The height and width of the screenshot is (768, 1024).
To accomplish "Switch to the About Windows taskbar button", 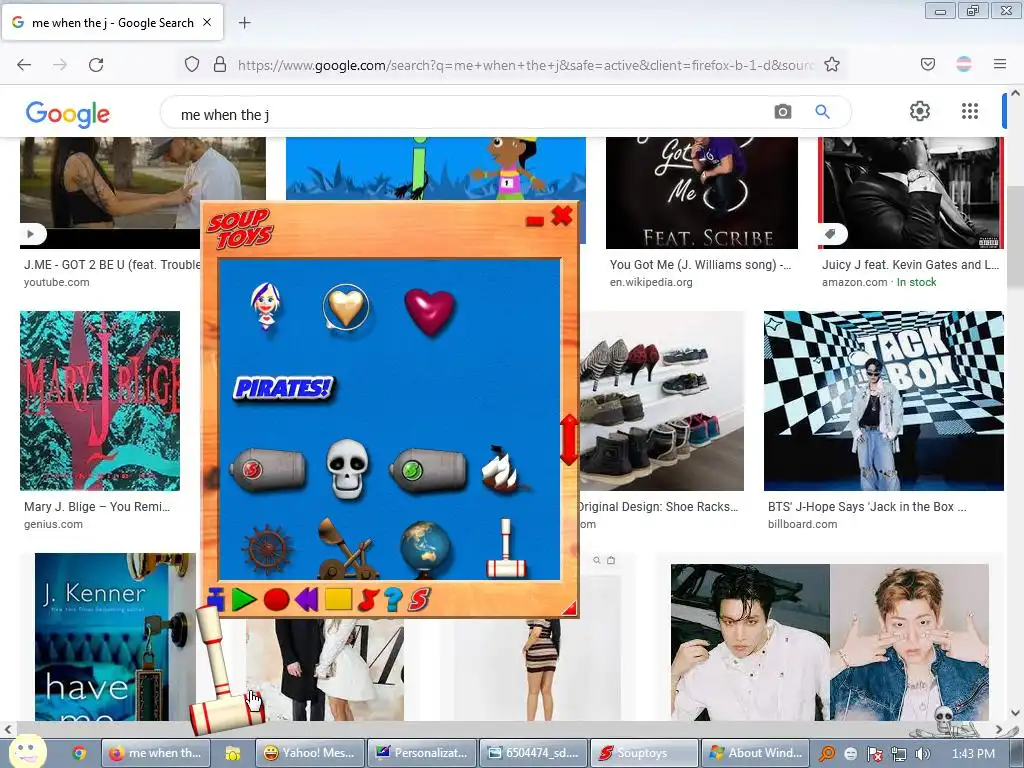I will point(755,753).
